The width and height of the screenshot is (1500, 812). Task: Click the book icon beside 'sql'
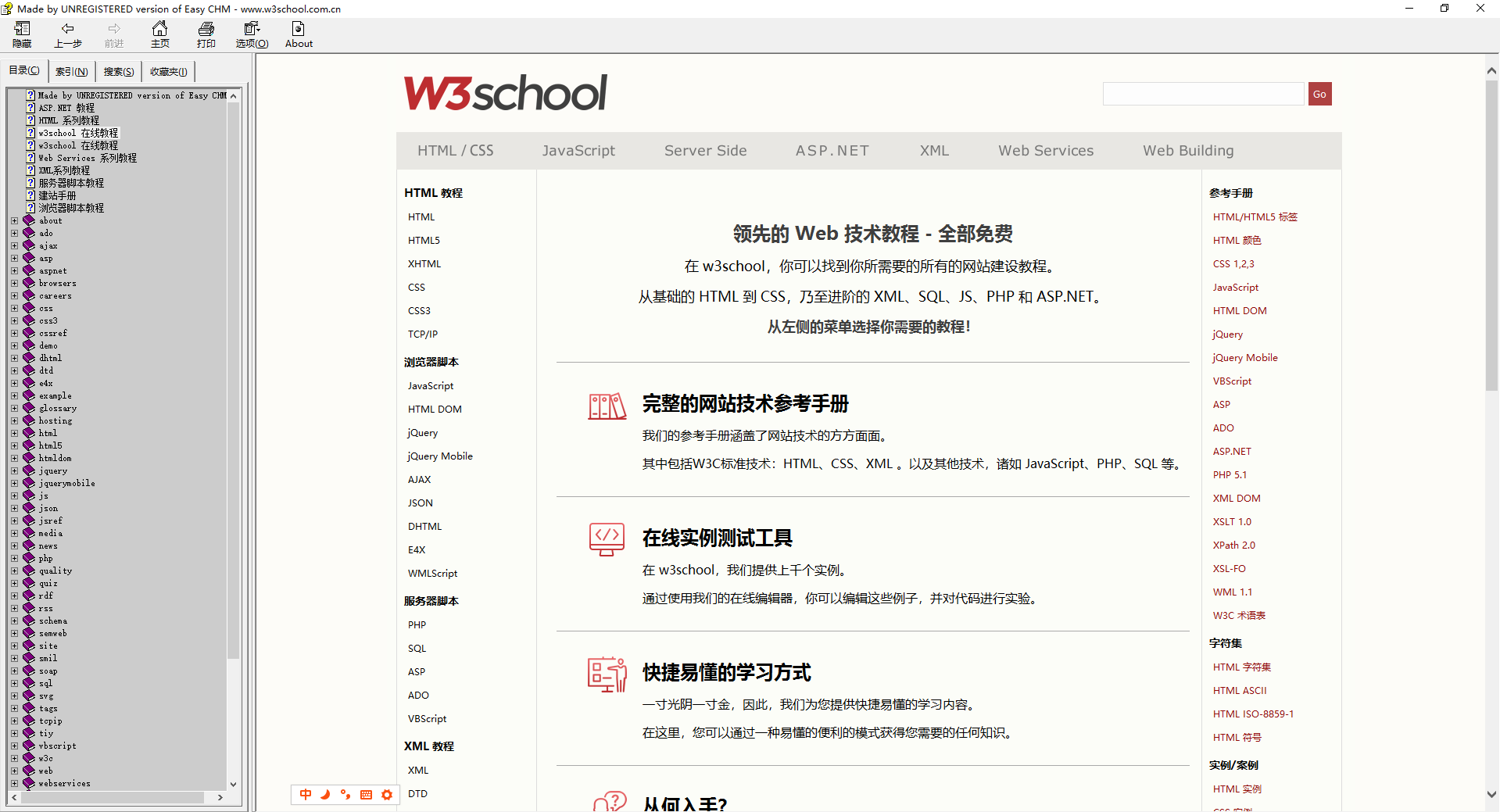pyautogui.click(x=29, y=683)
